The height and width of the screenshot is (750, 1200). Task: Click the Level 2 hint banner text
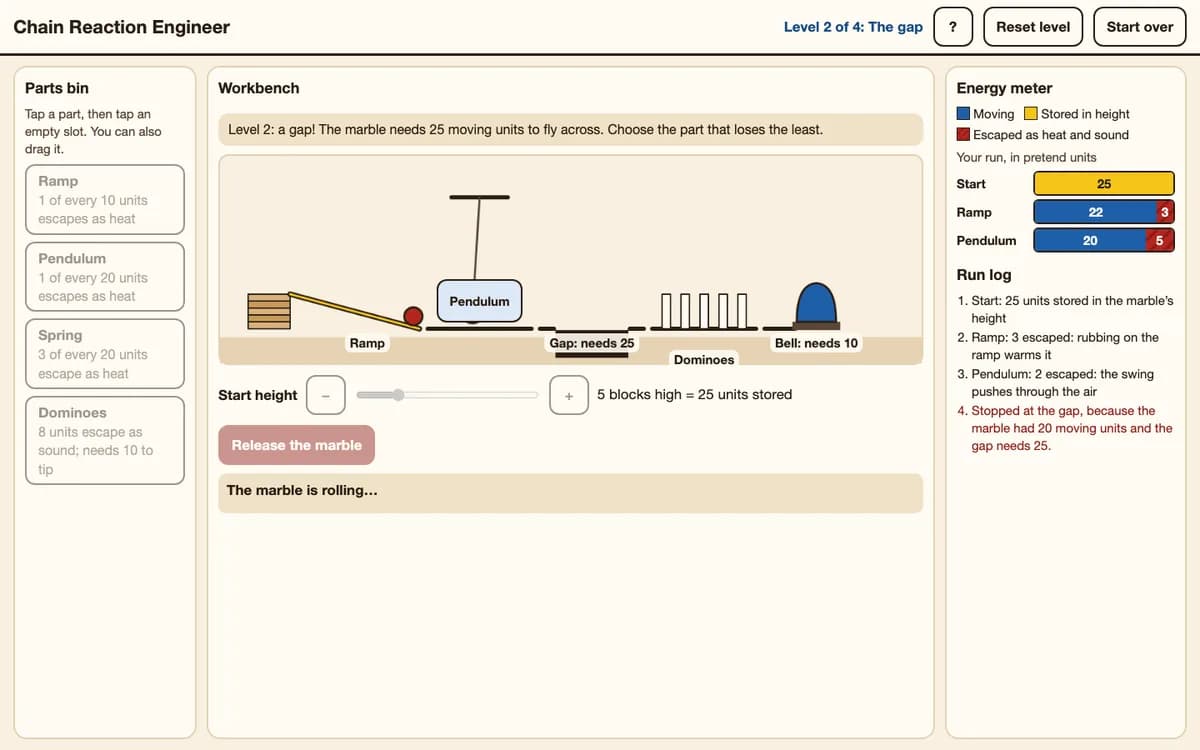[525, 130]
